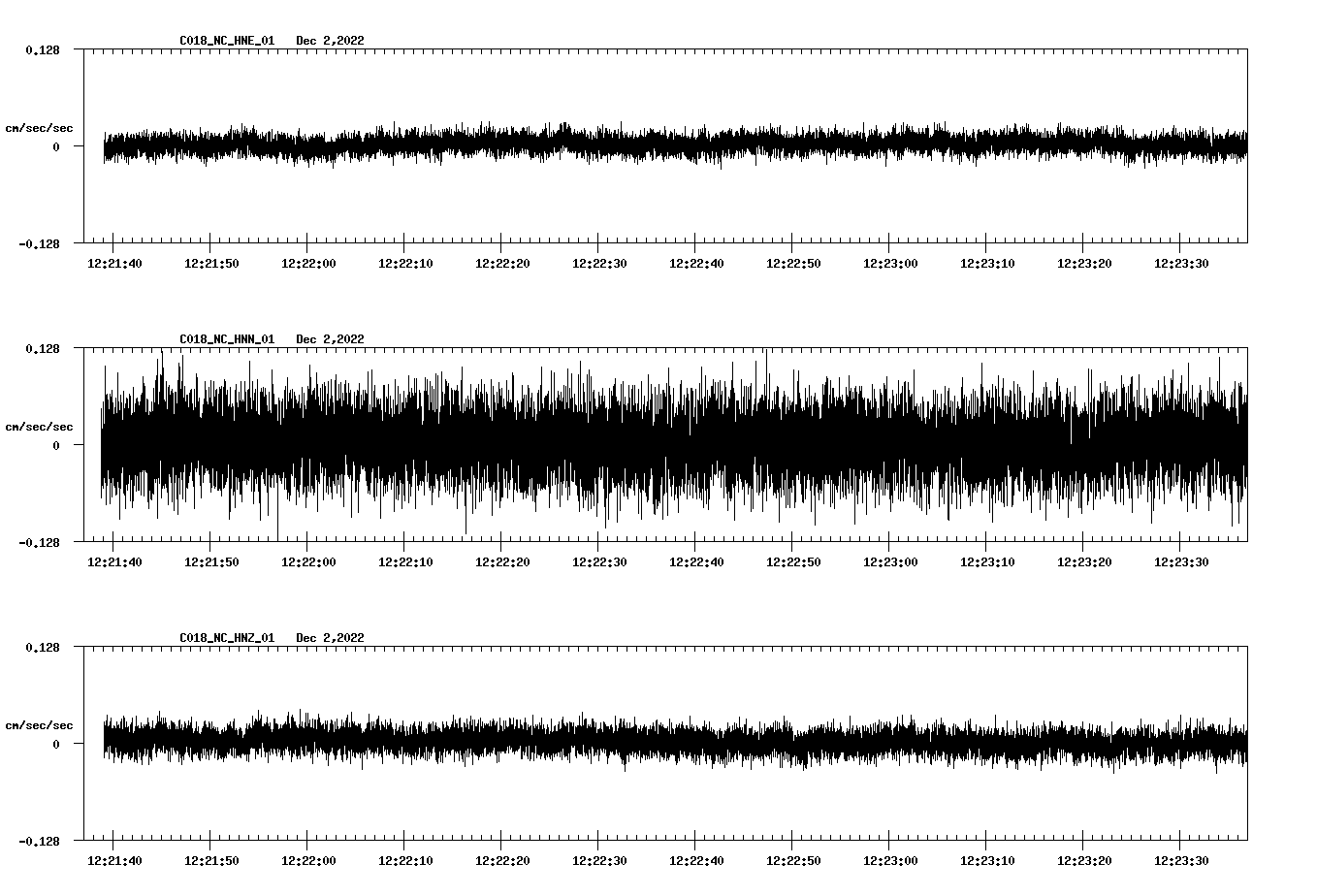
Task: Click 12:22:00 time label under HNN plot
Action: [x=308, y=561]
